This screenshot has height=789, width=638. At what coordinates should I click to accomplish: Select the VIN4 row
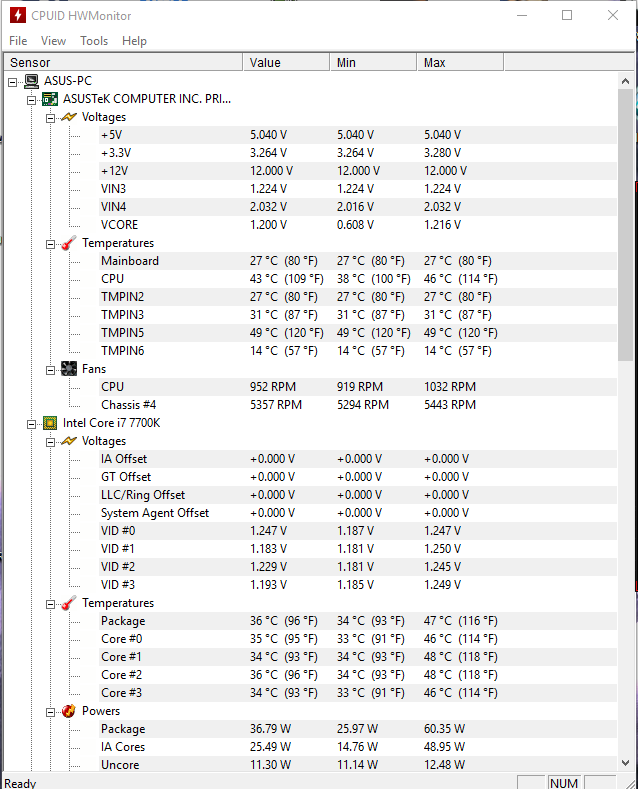click(358, 207)
